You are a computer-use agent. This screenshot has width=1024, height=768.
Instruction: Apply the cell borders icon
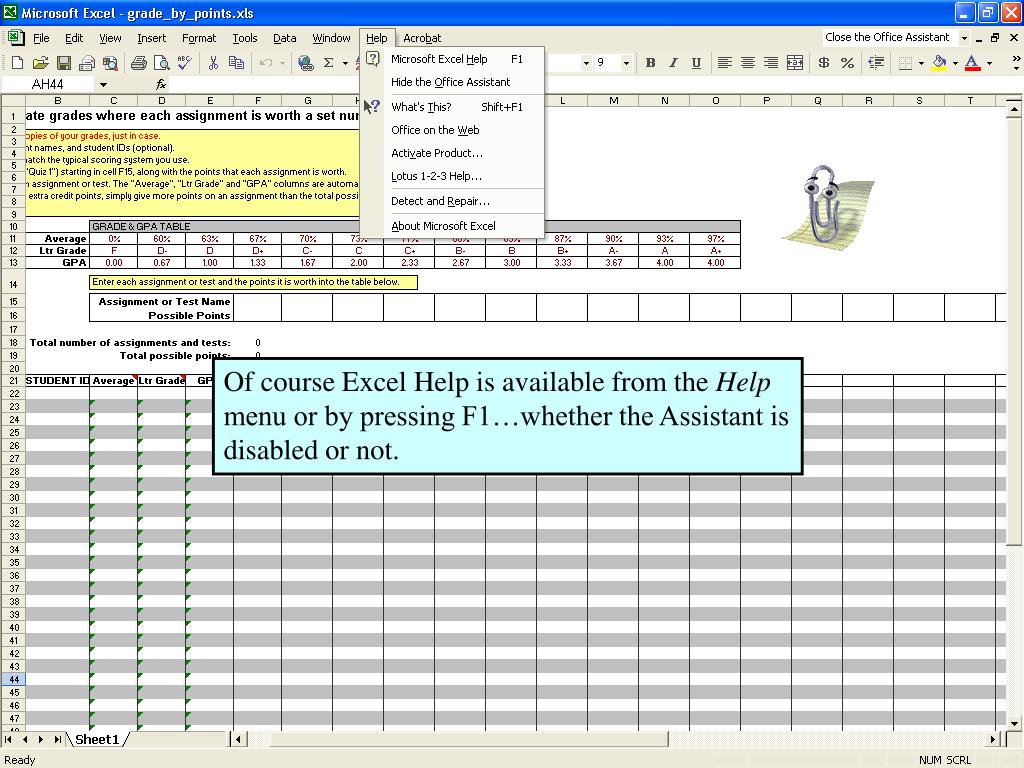[x=905, y=63]
